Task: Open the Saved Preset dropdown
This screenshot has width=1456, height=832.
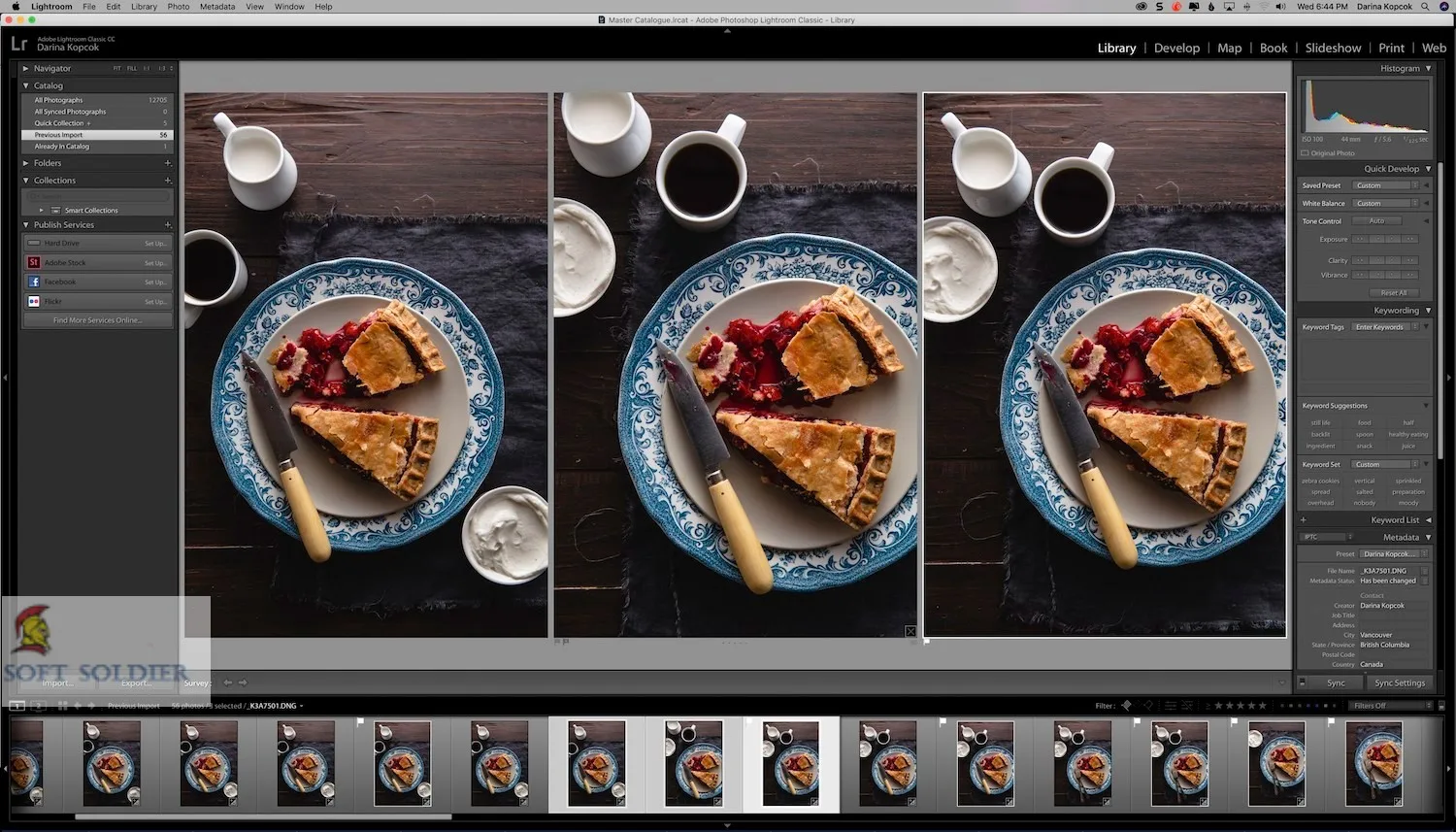Action: tap(1387, 185)
